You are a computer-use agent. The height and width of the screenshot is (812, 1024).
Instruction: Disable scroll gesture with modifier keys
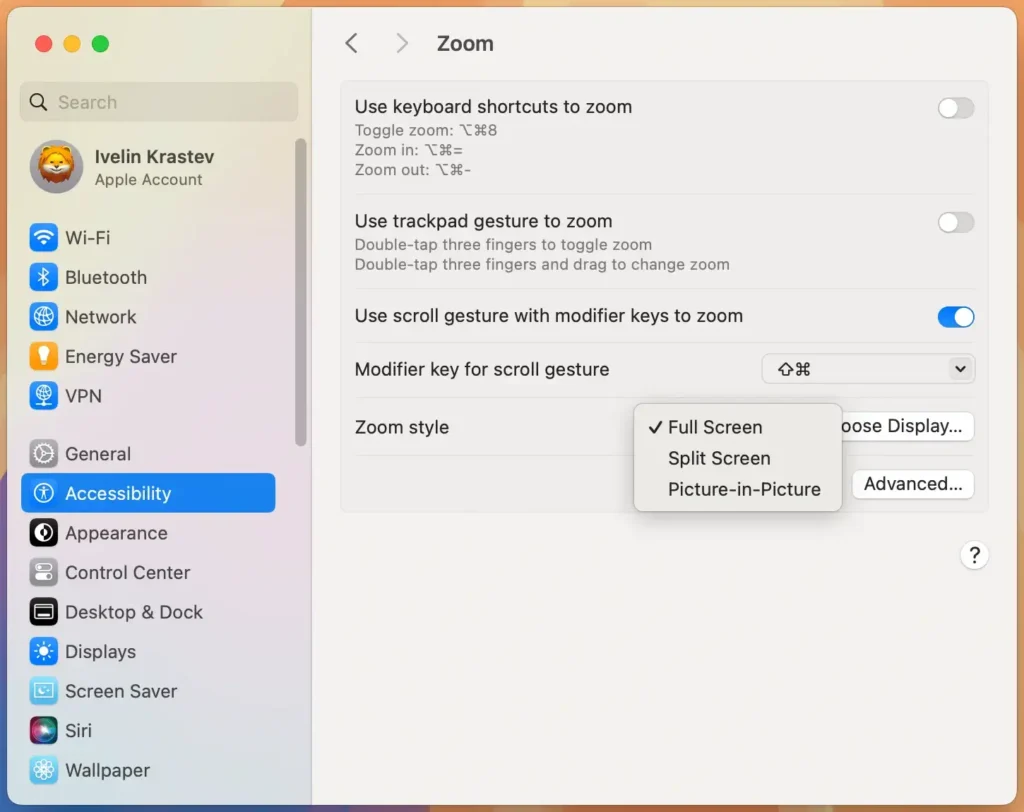[955, 317]
